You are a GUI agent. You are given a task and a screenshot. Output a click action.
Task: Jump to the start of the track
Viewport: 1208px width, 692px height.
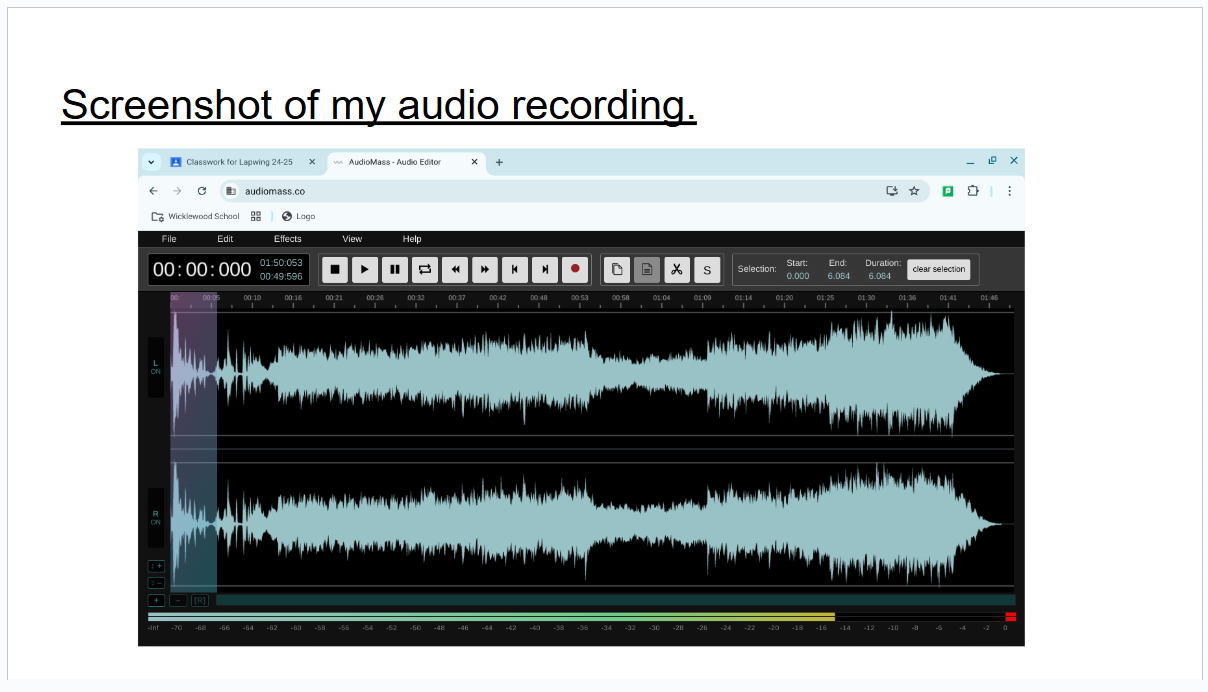coord(515,269)
